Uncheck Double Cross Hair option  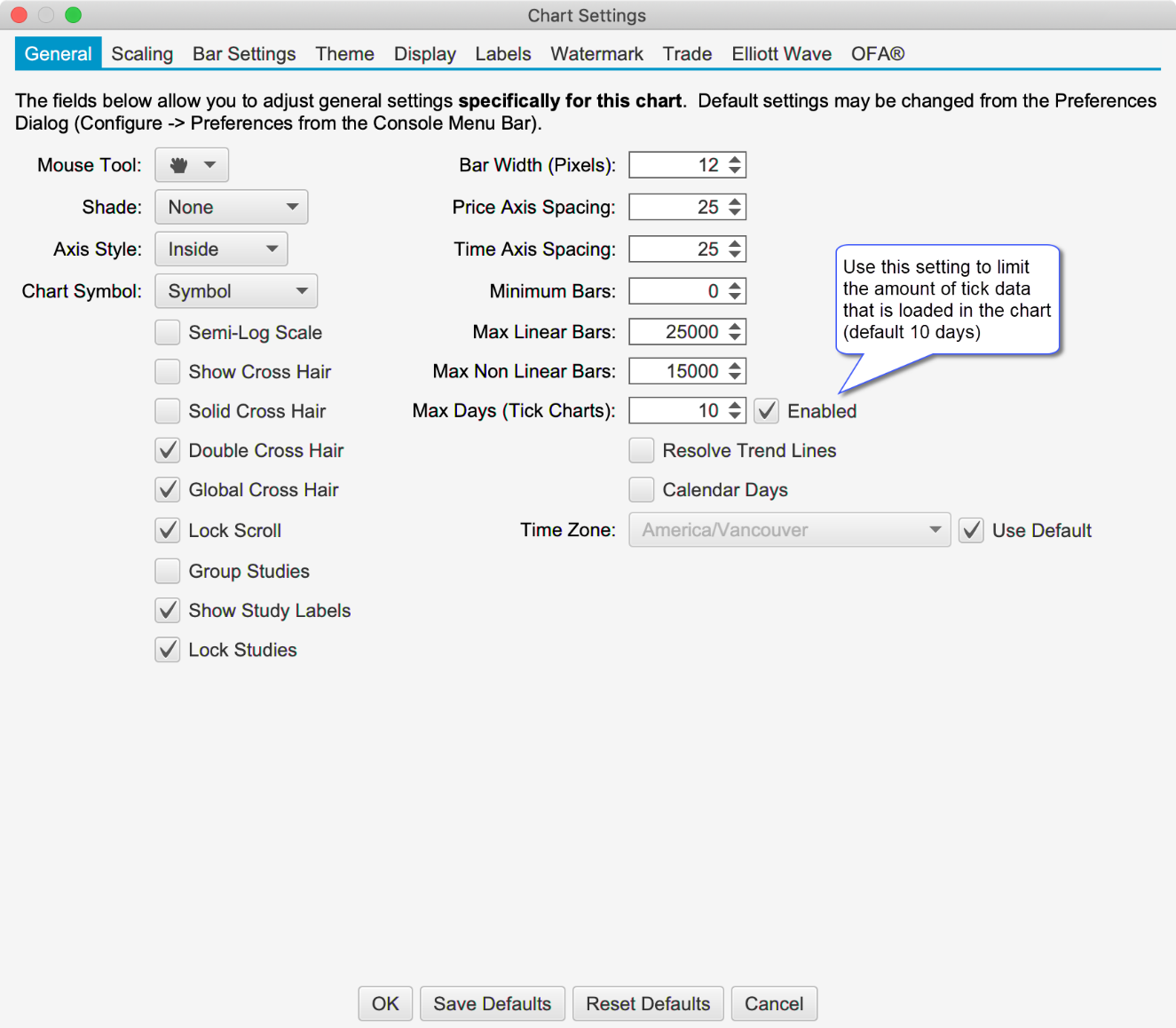(x=168, y=451)
